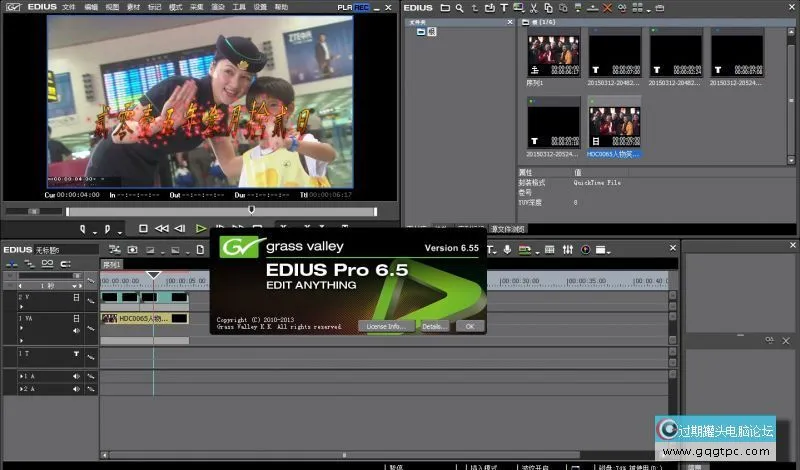The height and width of the screenshot is (470, 800).
Task: Open the bin view mode dropdown arrow
Action: pyautogui.click(x=648, y=10)
